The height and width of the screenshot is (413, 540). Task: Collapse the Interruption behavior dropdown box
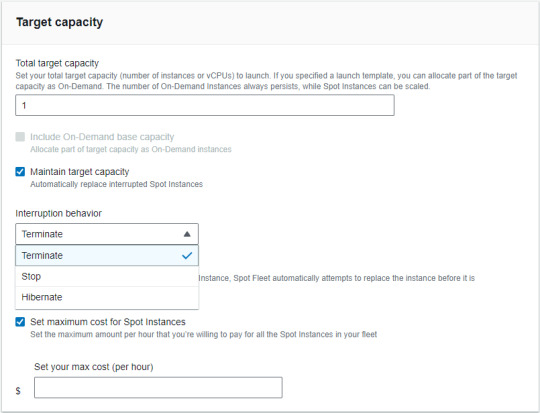[107, 234]
